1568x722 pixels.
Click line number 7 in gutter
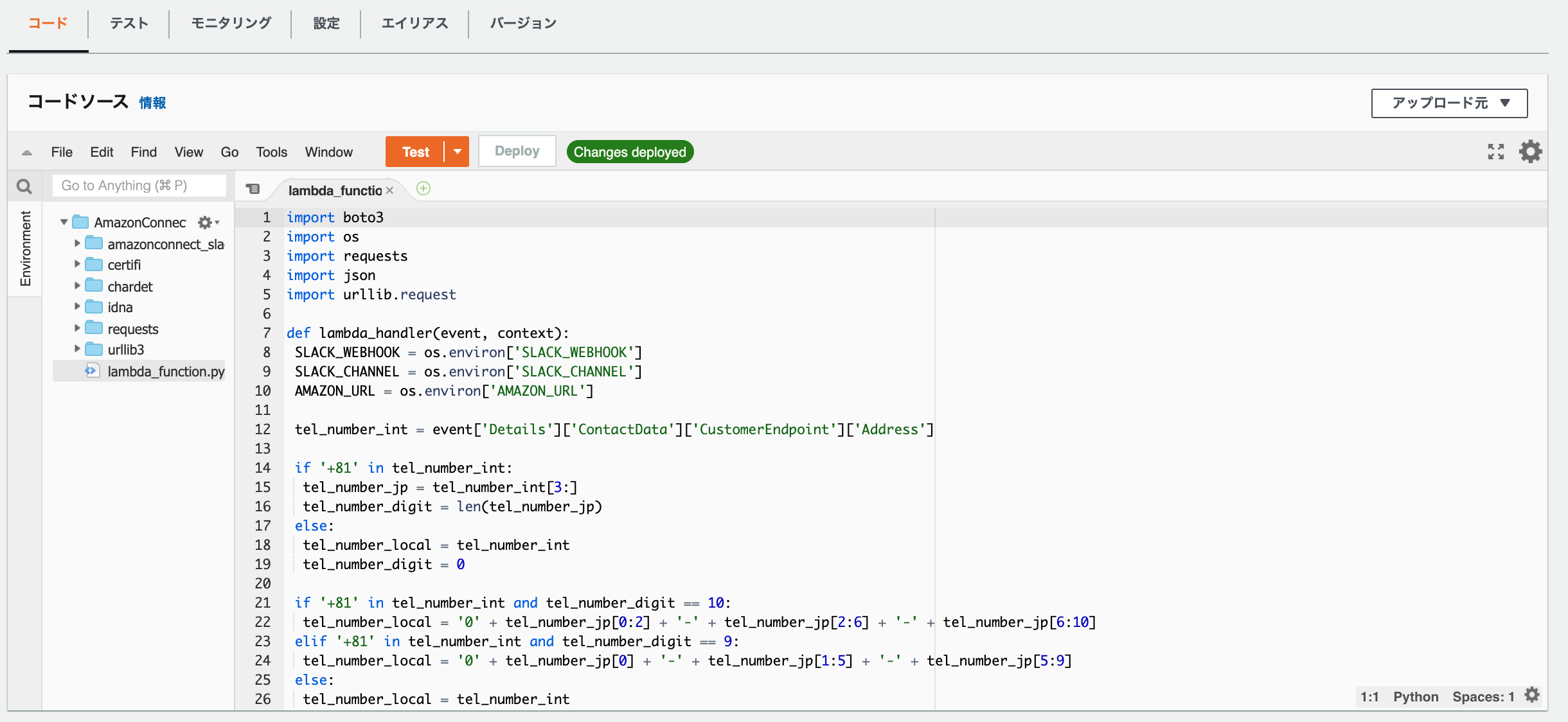(x=267, y=333)
